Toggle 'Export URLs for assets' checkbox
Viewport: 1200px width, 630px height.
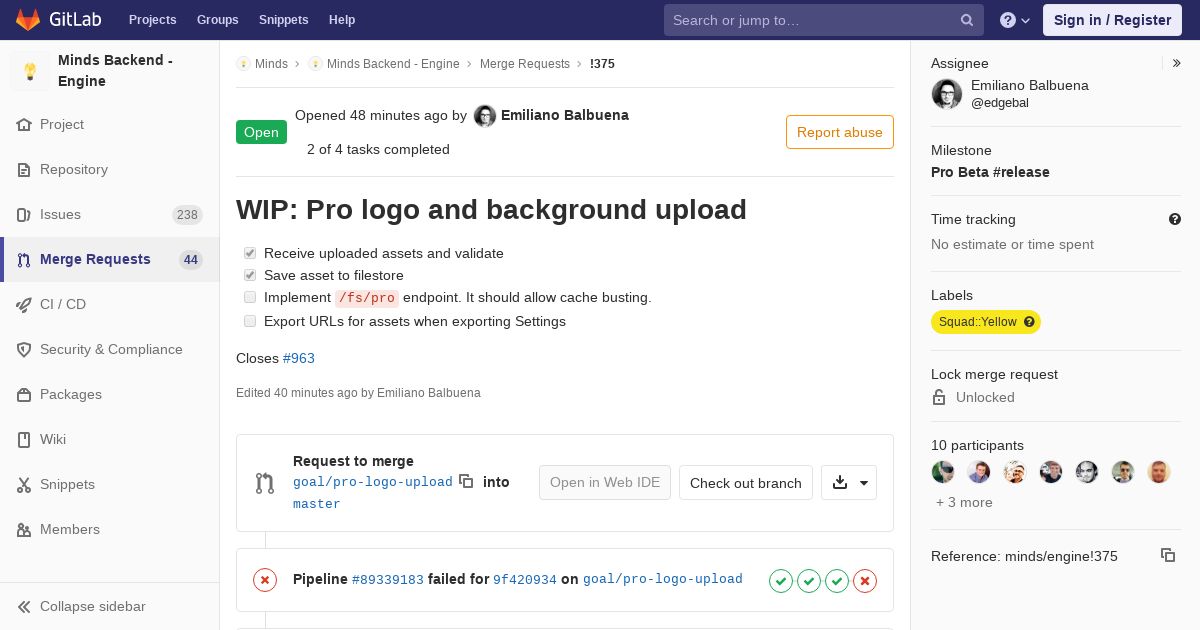250,321
